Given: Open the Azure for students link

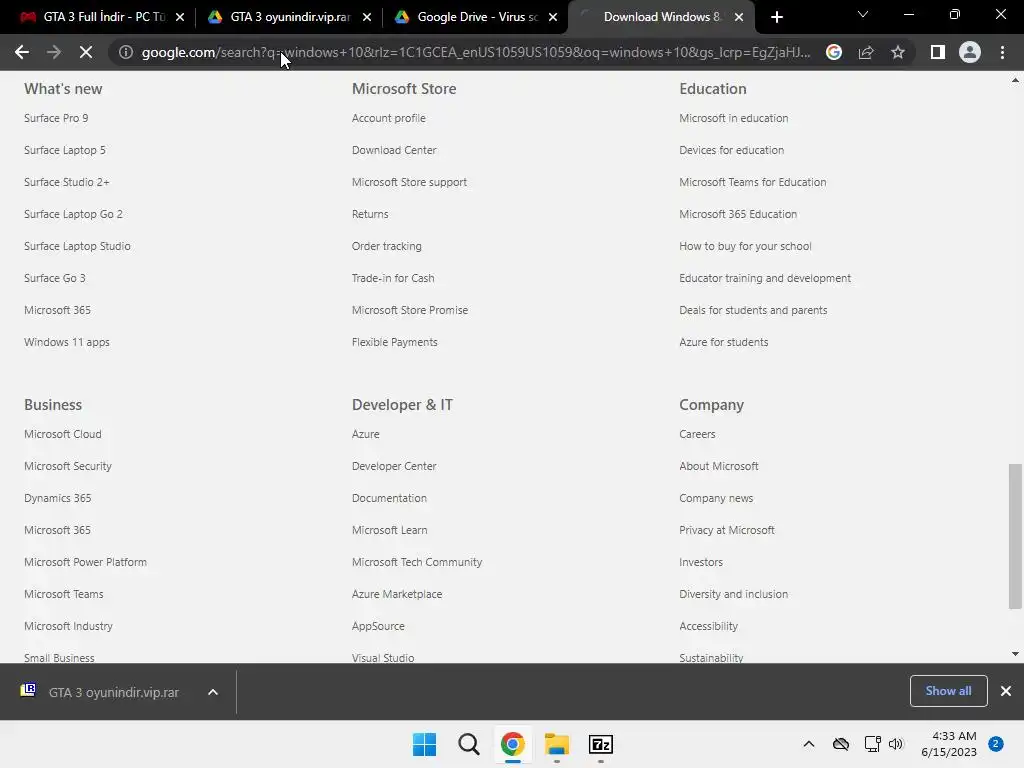Looking at the screenshot, I should click(724, 342).
